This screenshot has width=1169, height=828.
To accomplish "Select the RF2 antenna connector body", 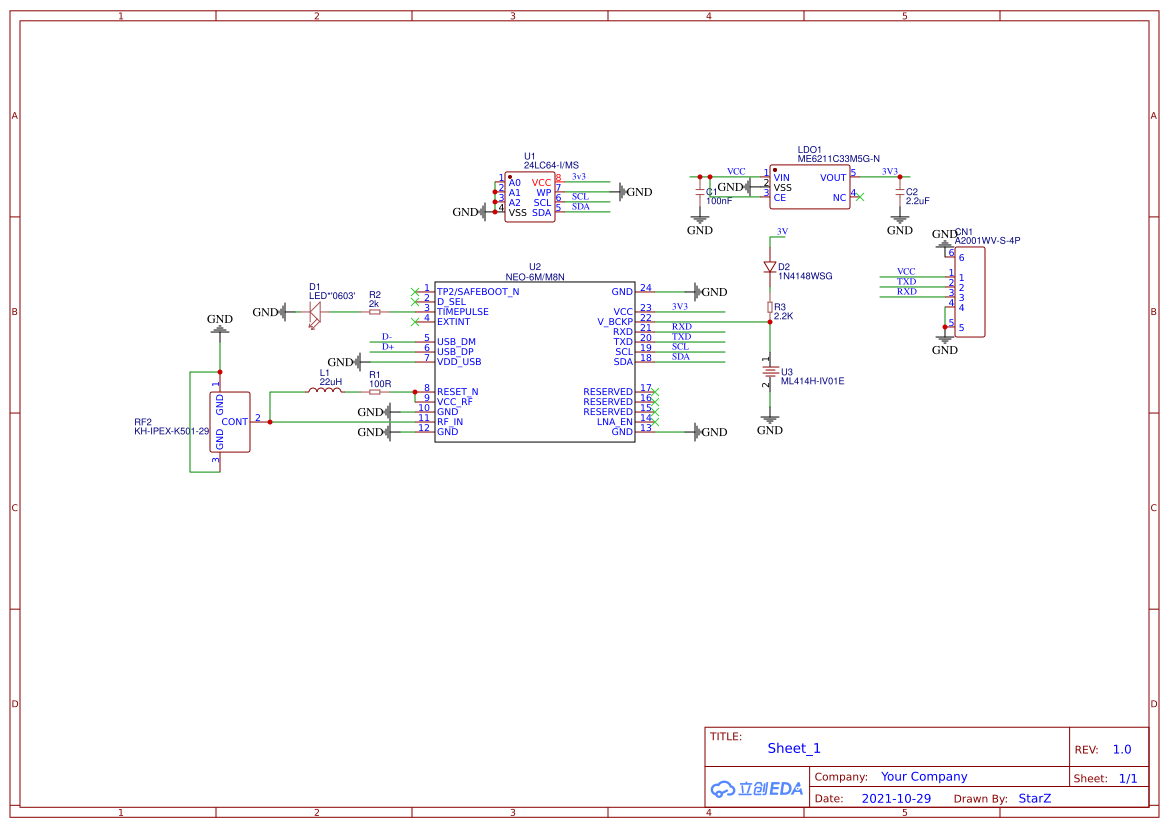I will tap(230, 422).
